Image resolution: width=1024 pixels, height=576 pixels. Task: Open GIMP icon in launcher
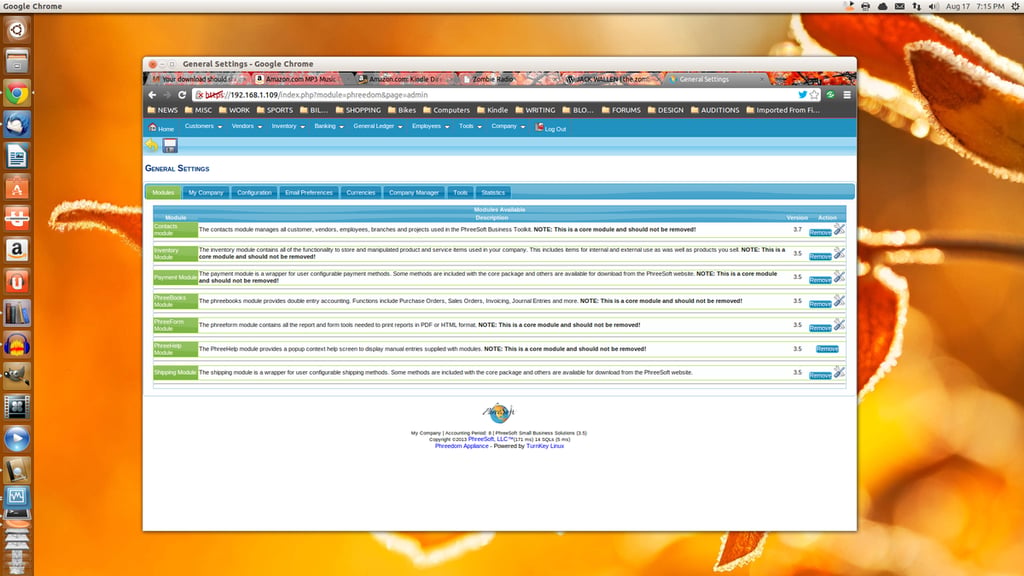[17, 376]
